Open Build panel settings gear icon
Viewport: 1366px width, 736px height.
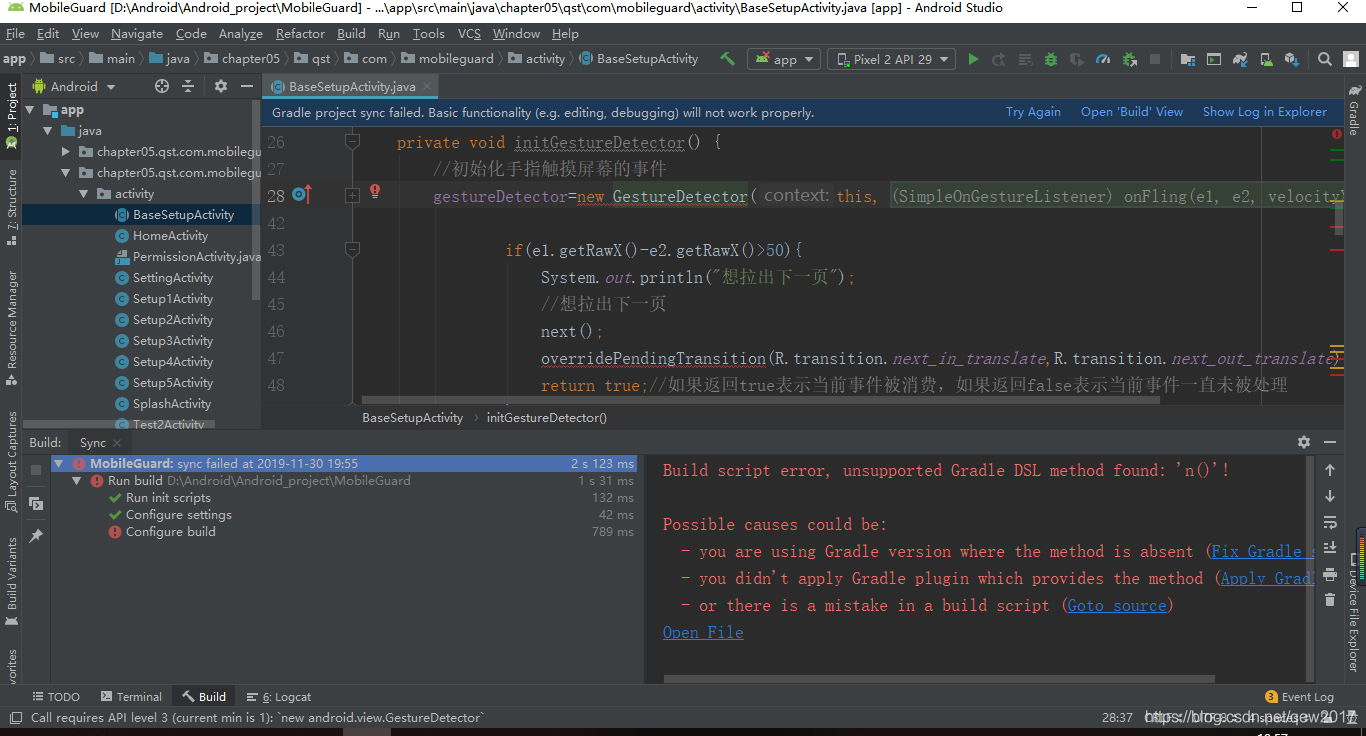(1304, 442)
